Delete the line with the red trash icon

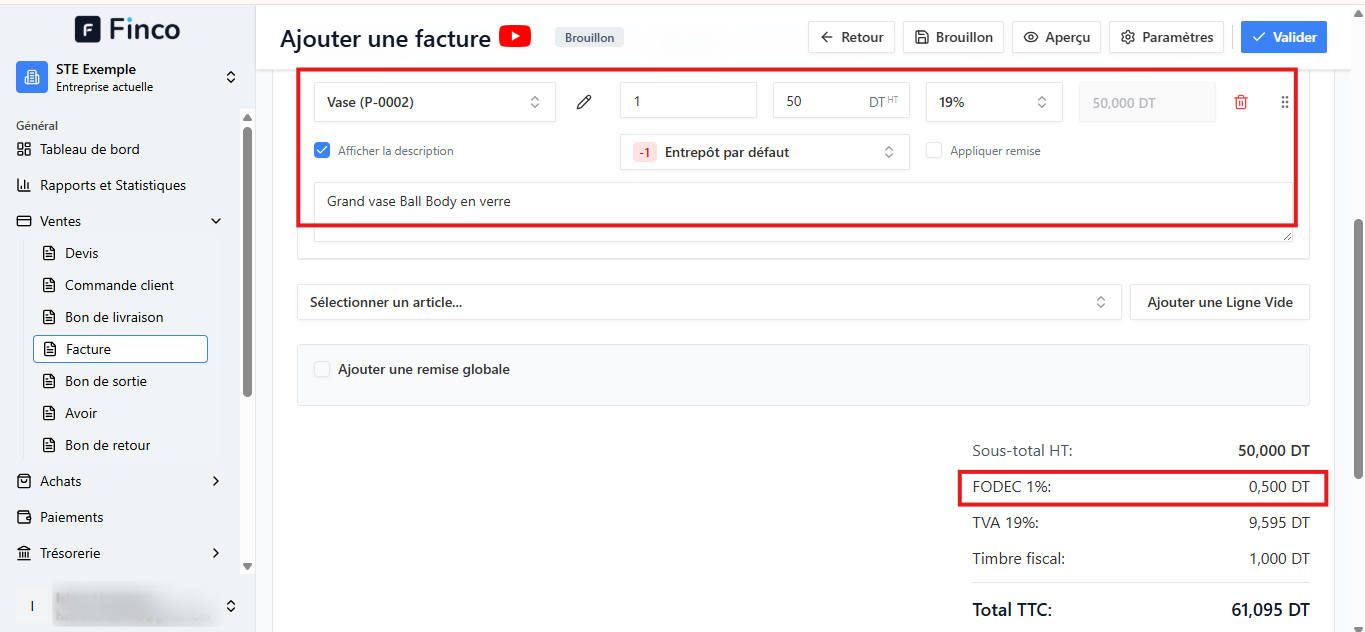pos(1241,102)
